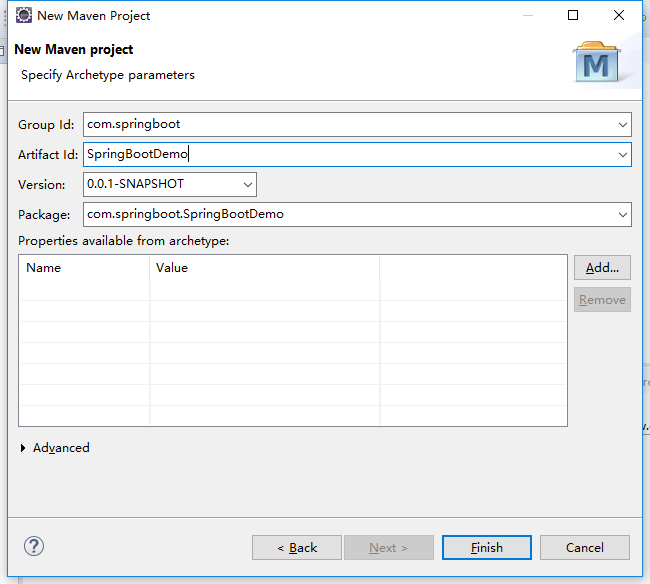Image resolution: width=650 pixels, height=584 pixels.
Task: Expand the Advanced section
Action: click(x=23, y=448)
